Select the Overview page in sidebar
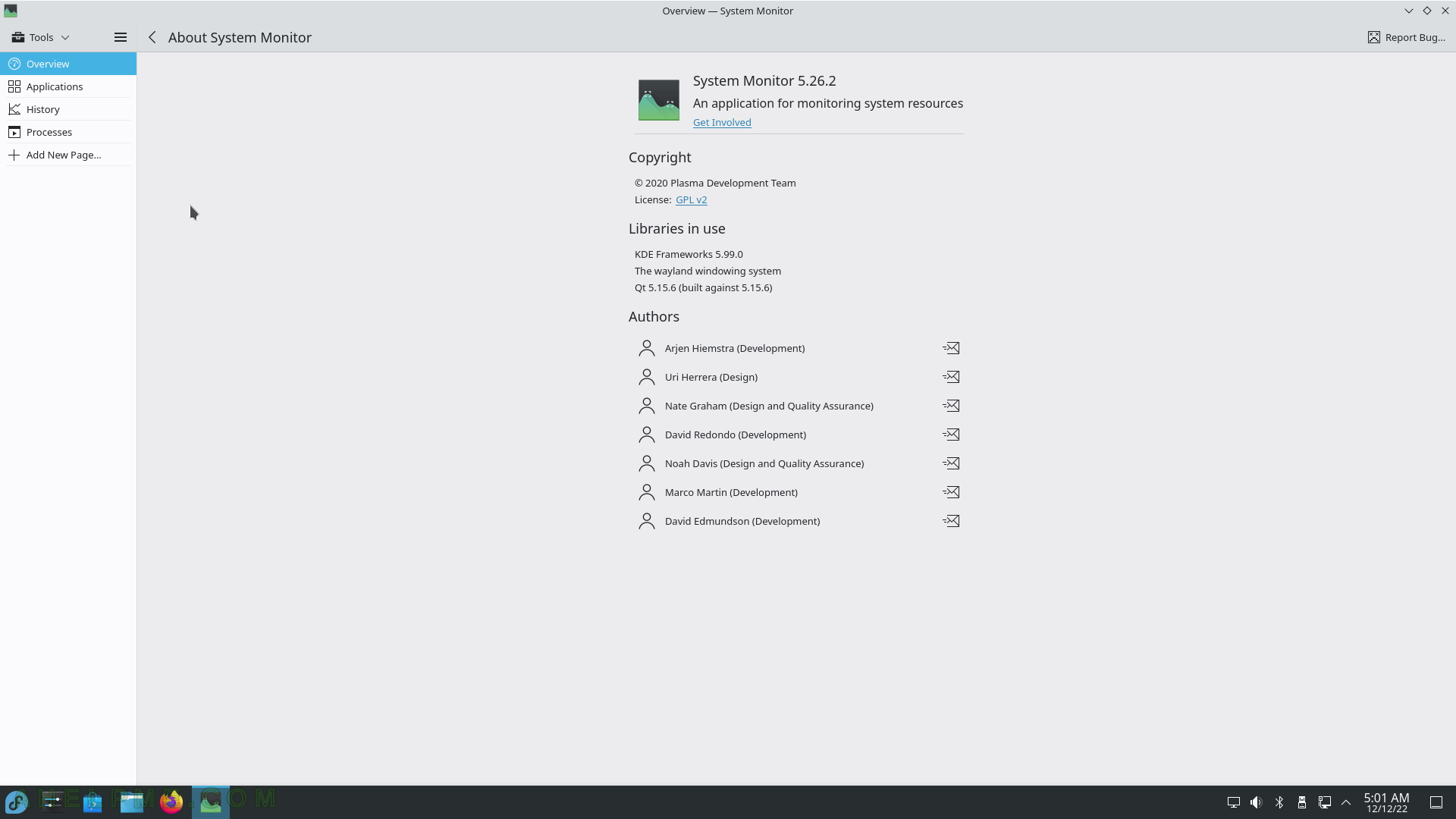This screenshot has width=1456, height=819. pos(68,64)
